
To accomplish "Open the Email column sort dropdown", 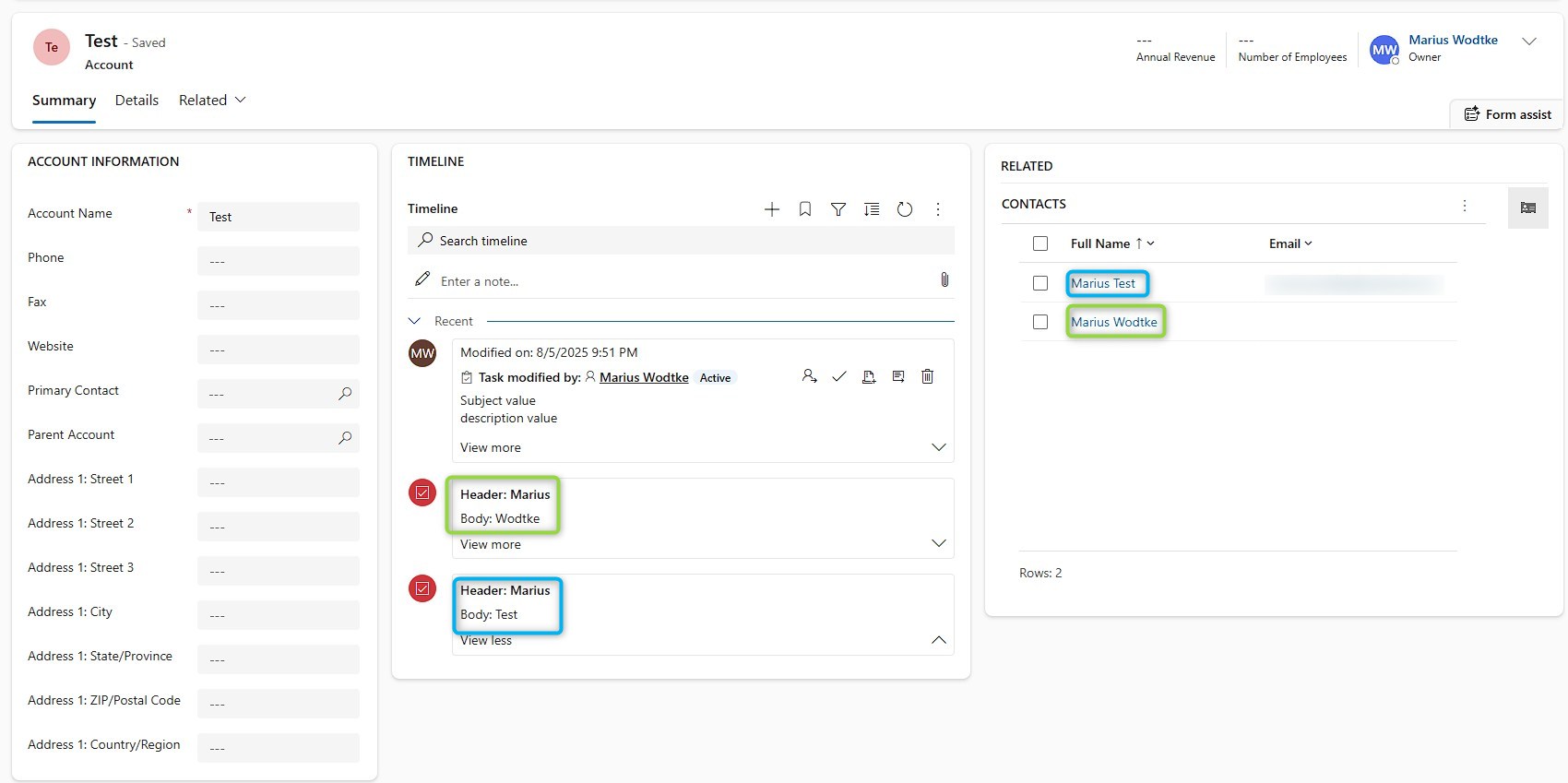I will (x=1290, y=243).
